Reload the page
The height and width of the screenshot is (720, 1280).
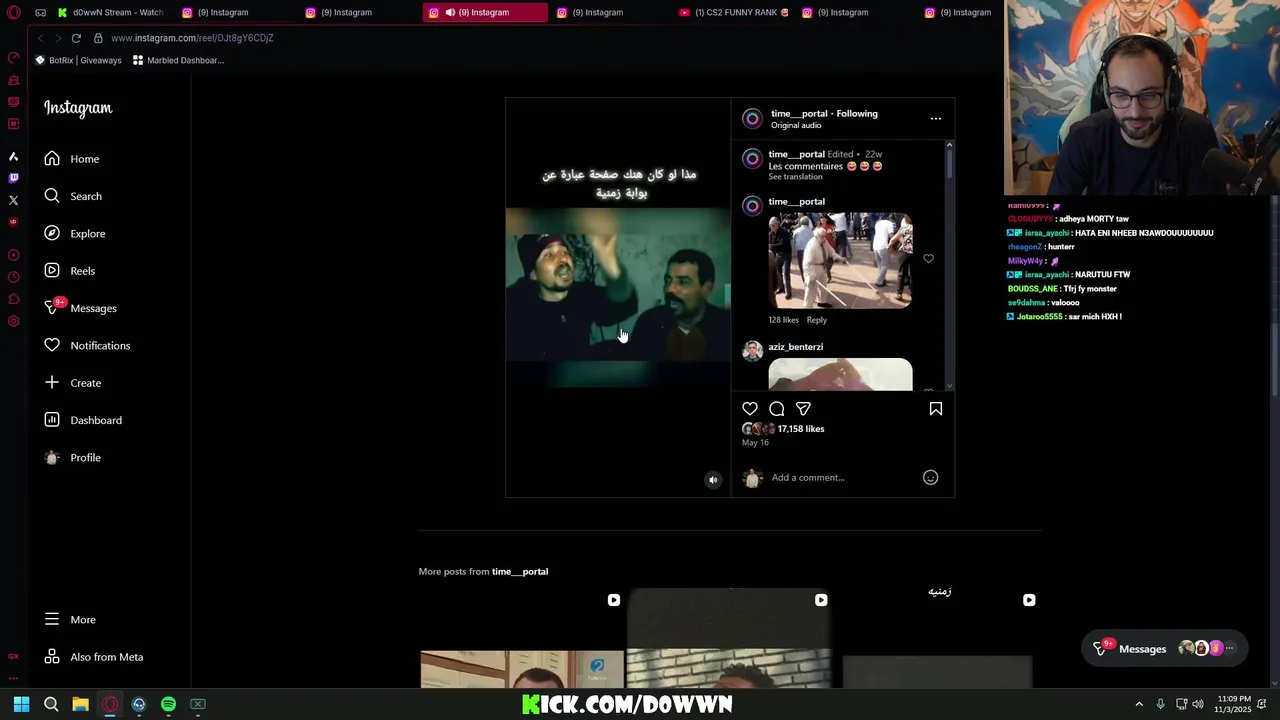[76, 38]
